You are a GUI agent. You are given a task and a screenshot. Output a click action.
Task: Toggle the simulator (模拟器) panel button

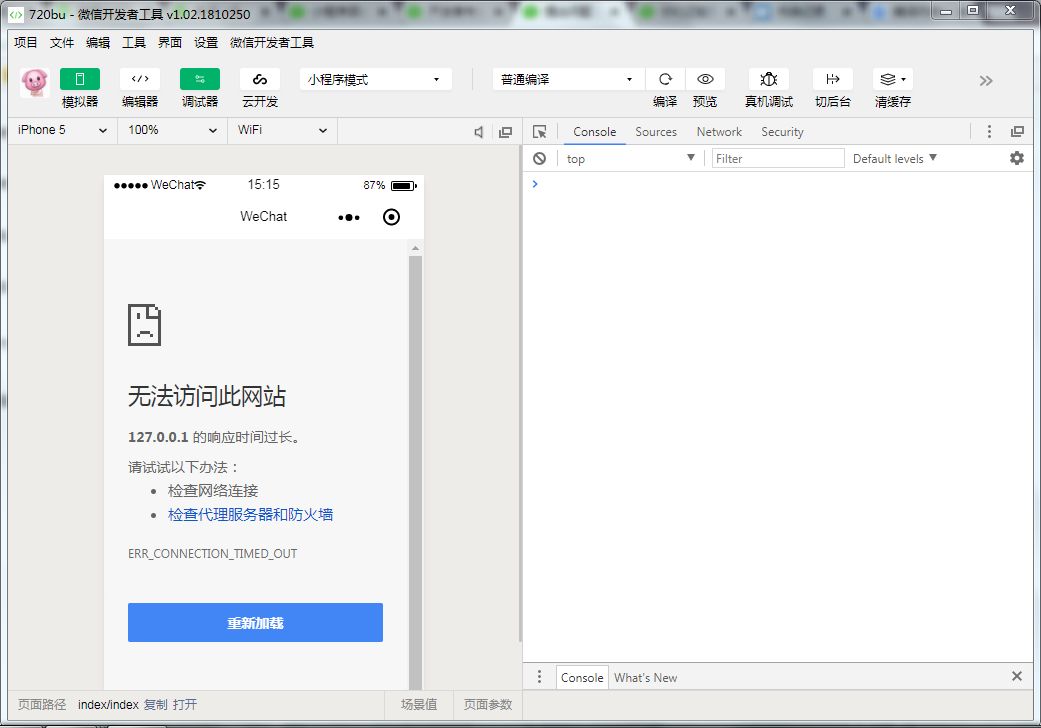[80, 79]
